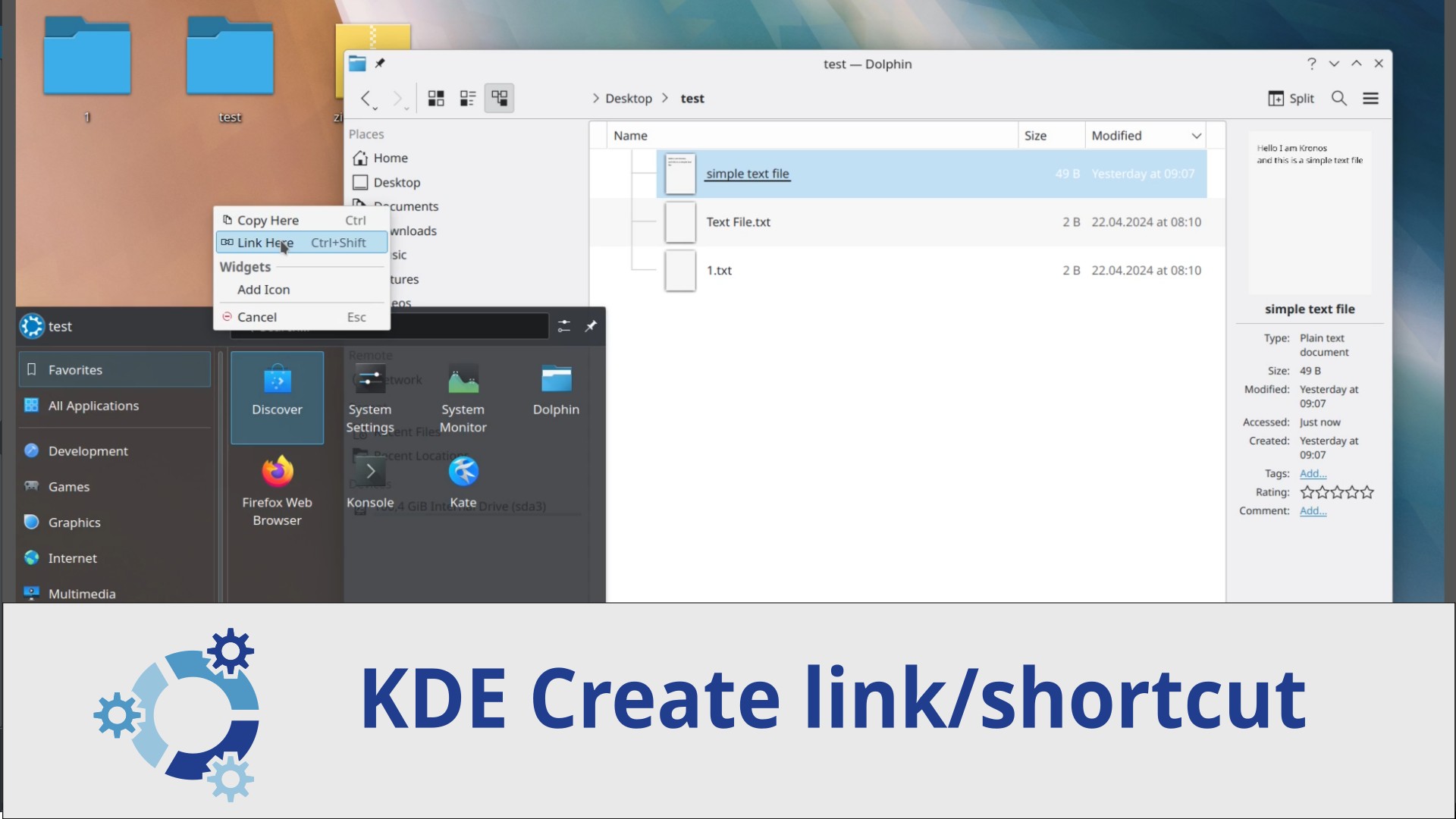1456x819 pixels.
Task: Expand the chevron before Desktop breadcrumb
Action: 595,99
